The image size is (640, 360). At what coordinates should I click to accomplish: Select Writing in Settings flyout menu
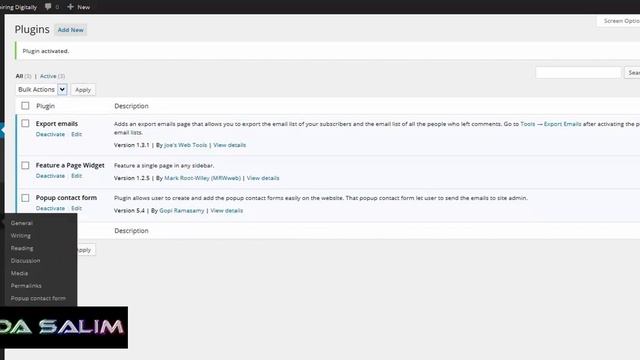click(21, 236)
